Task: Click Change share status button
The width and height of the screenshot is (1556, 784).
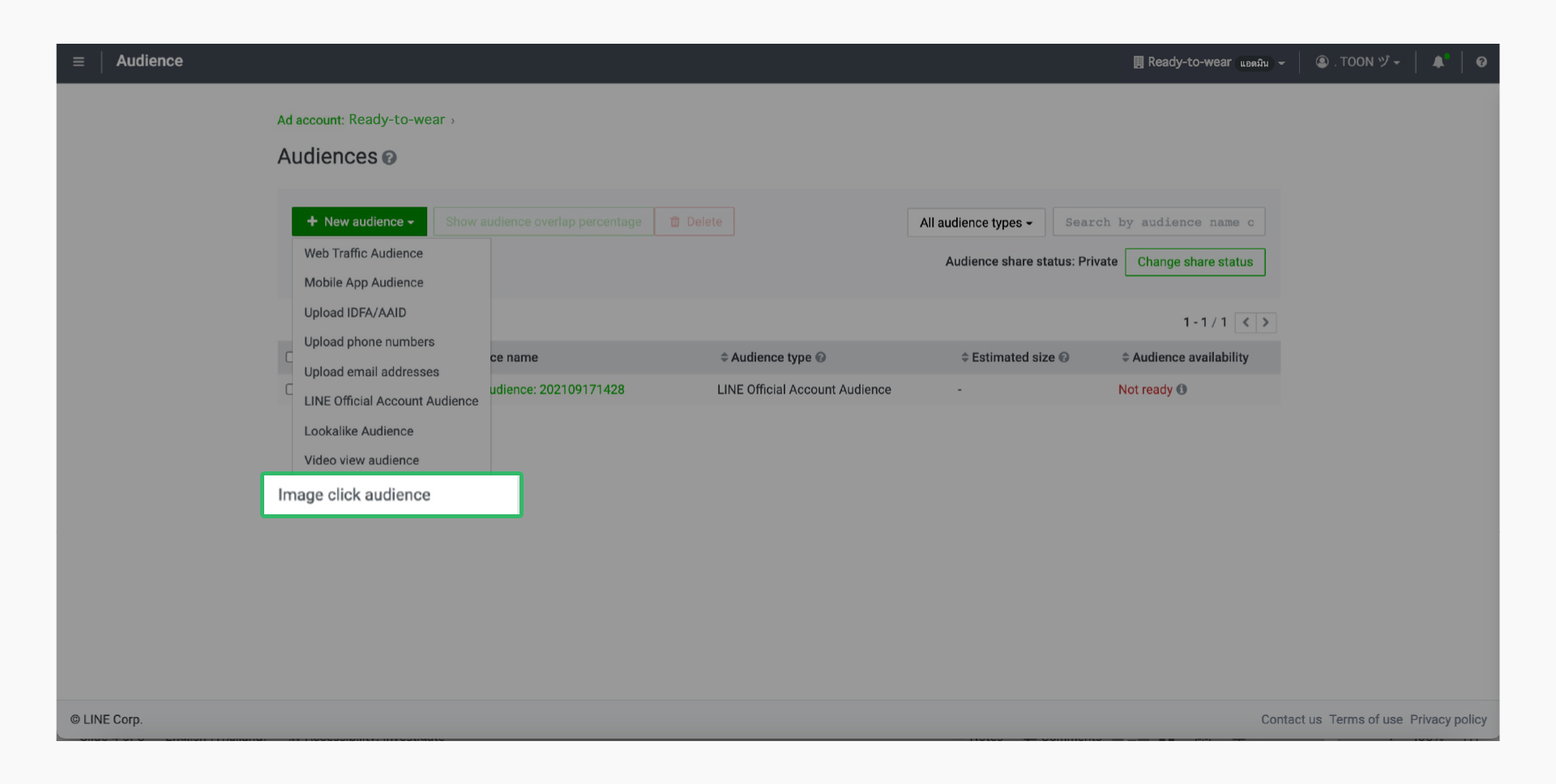Action: (x=1195, y=262)
